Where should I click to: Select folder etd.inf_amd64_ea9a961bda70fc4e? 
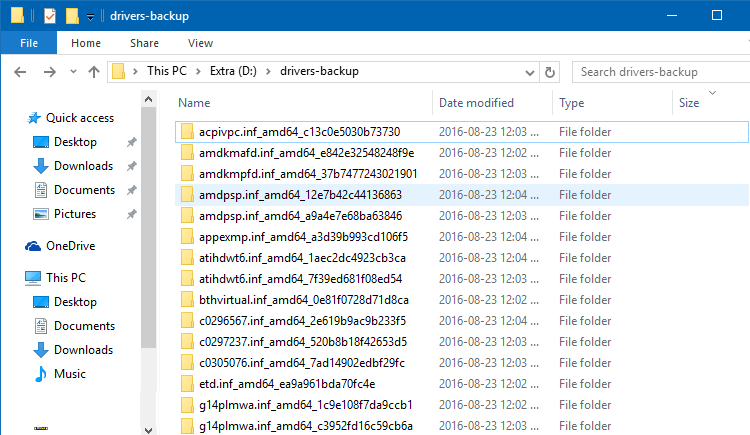tap(462, 384)
